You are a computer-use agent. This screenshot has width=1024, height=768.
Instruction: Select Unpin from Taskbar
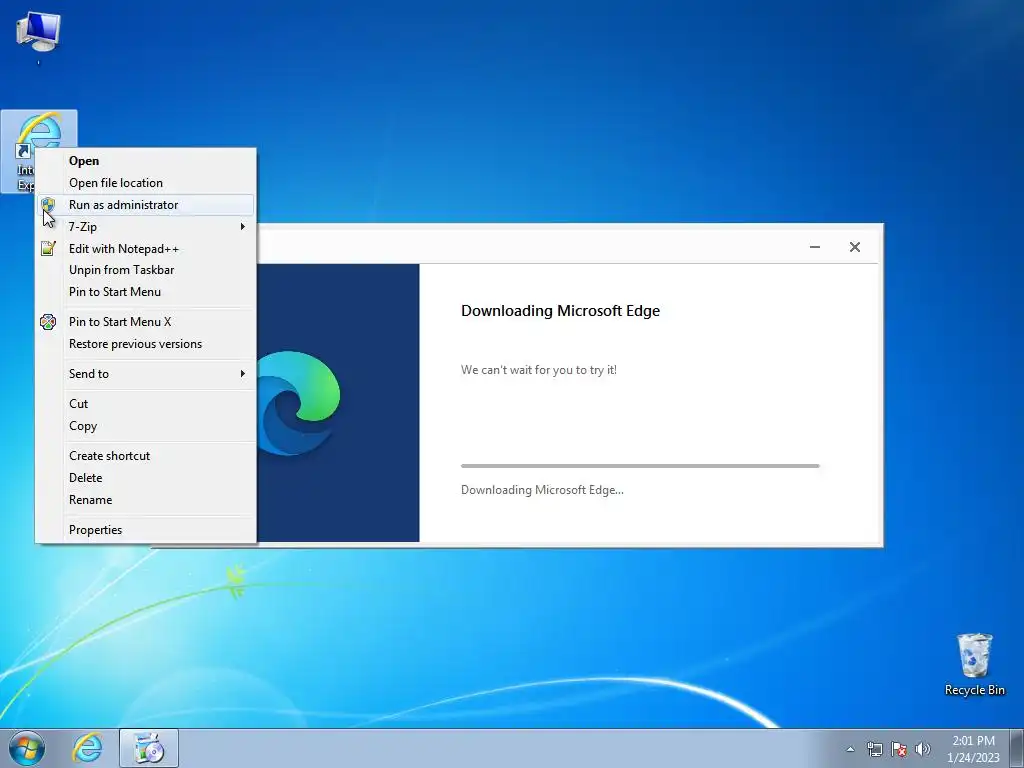pyautogui.click(x=146, y=270)
